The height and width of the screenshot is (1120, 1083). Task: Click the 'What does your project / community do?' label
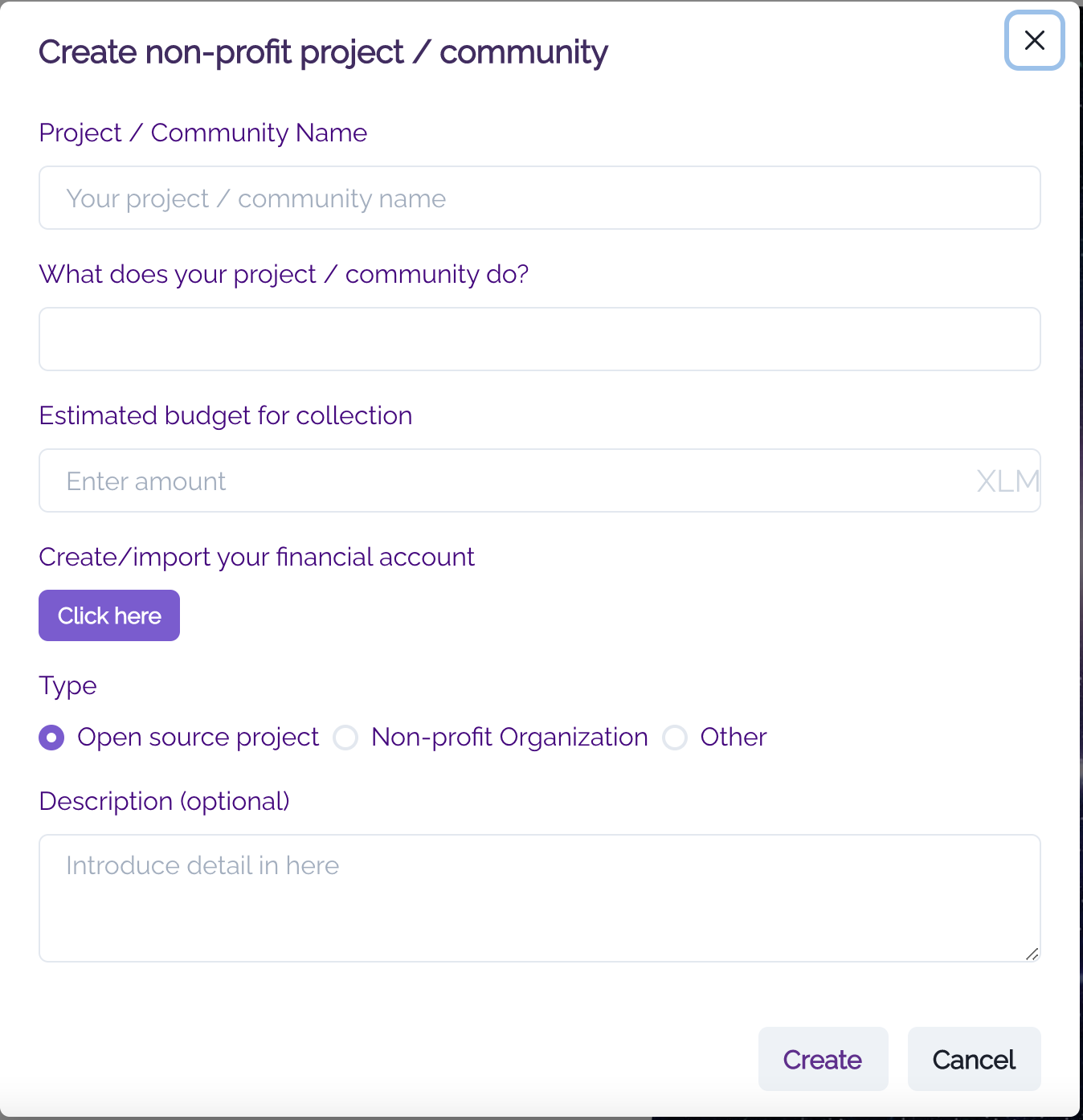click(284, 274)
